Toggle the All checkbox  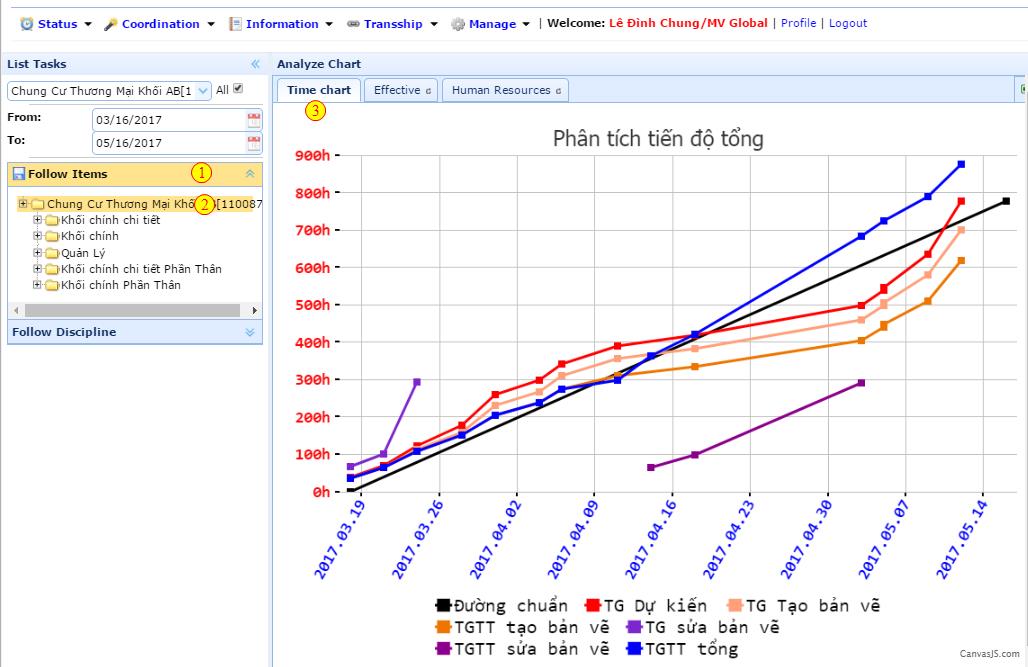[x=238, y=89]
